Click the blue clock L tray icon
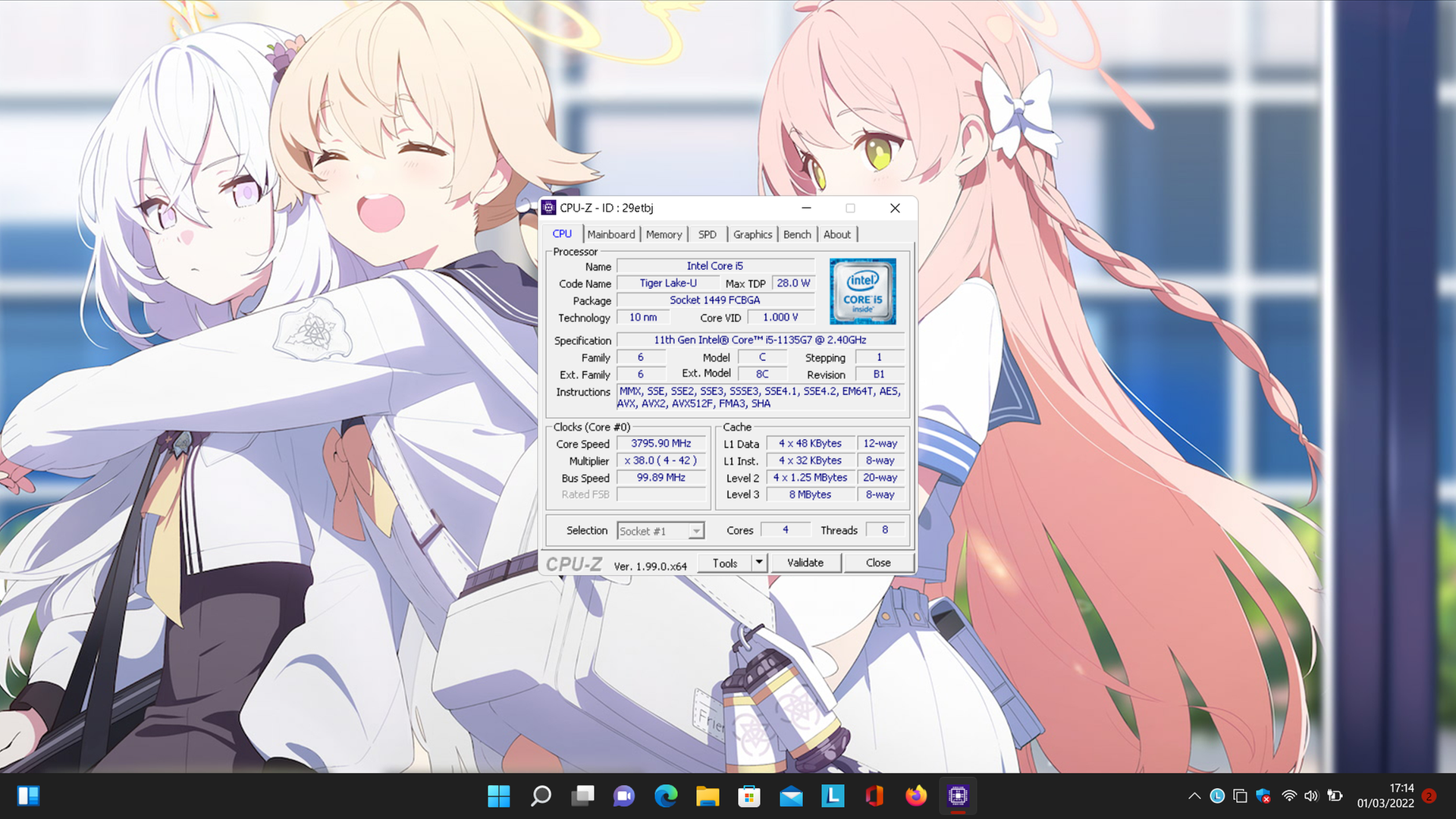Screen dimensions: 1456x819 click(x=1217, y=795)
